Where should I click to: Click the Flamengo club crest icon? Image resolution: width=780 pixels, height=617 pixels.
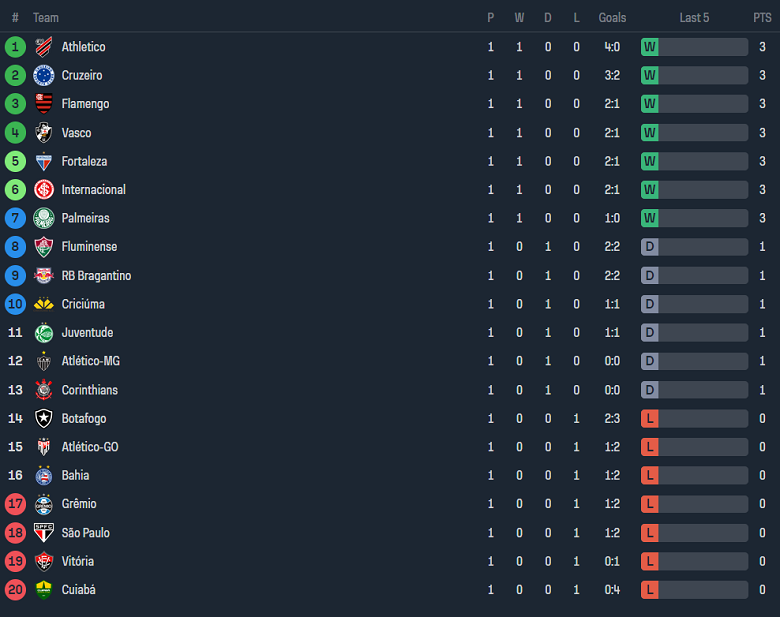pyautogui.click(x=43, y=104)
